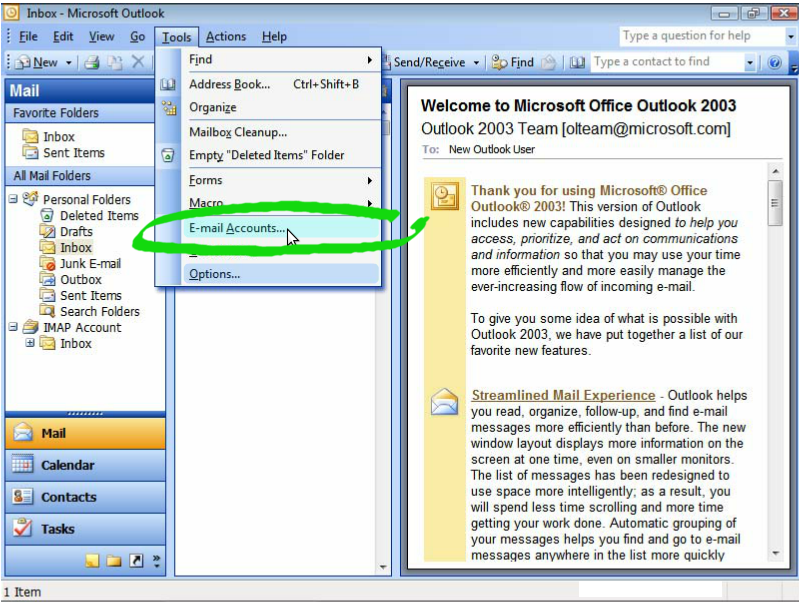The height and width of the screenshot is (602, 799).
Task: Click the Delete X toolbar icon
Action: [138, 62]
